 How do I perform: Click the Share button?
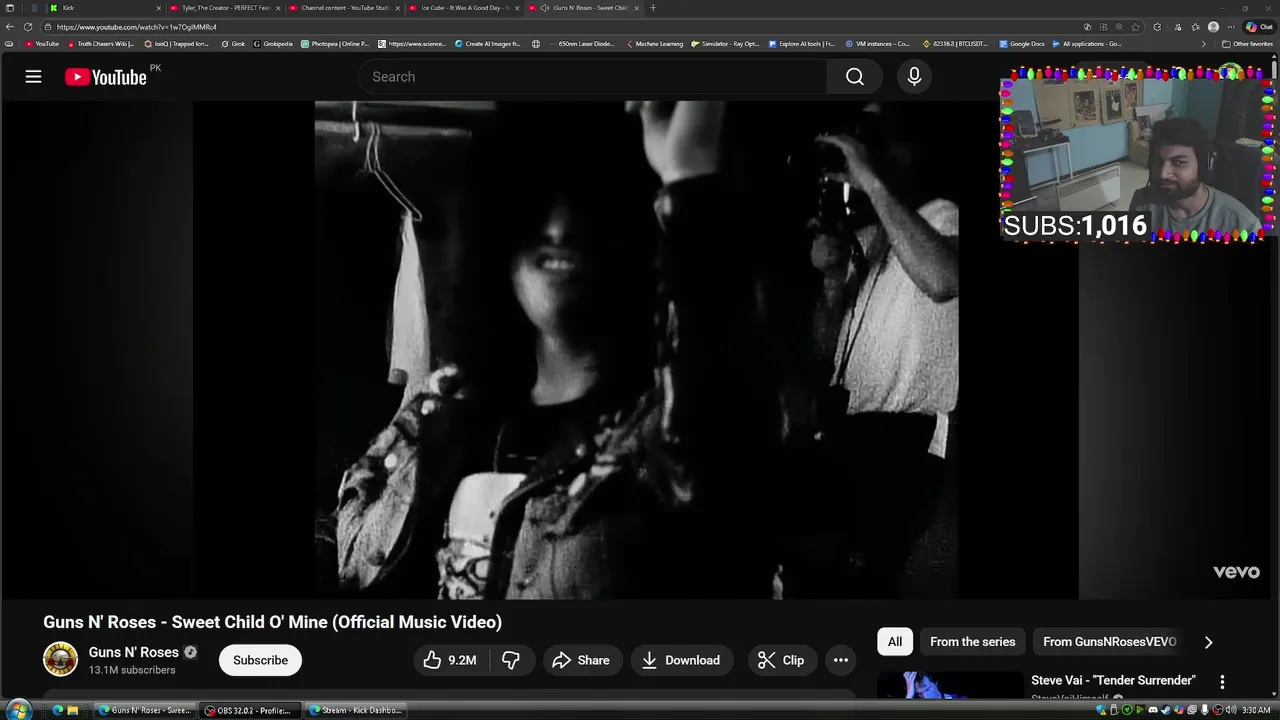coord(580,660)
